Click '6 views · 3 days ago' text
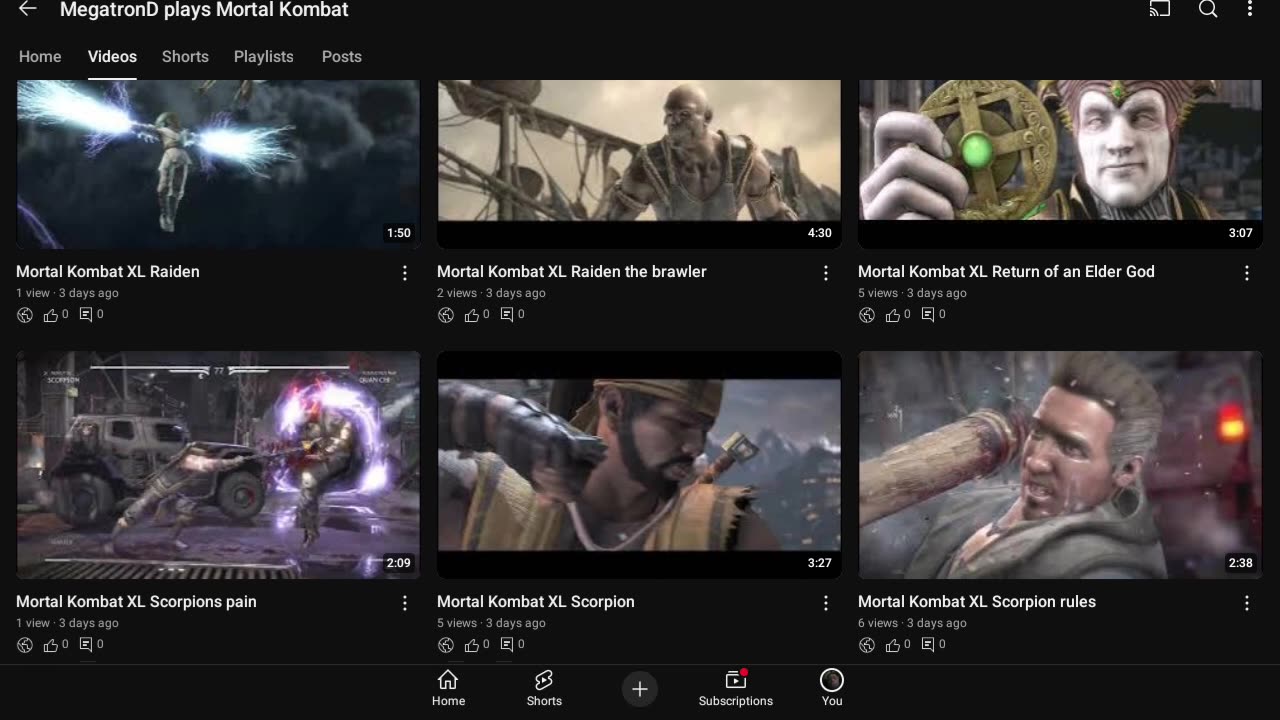Image resolution: width=1280 pixels, height=720 pixels. (x=912, y=623)
